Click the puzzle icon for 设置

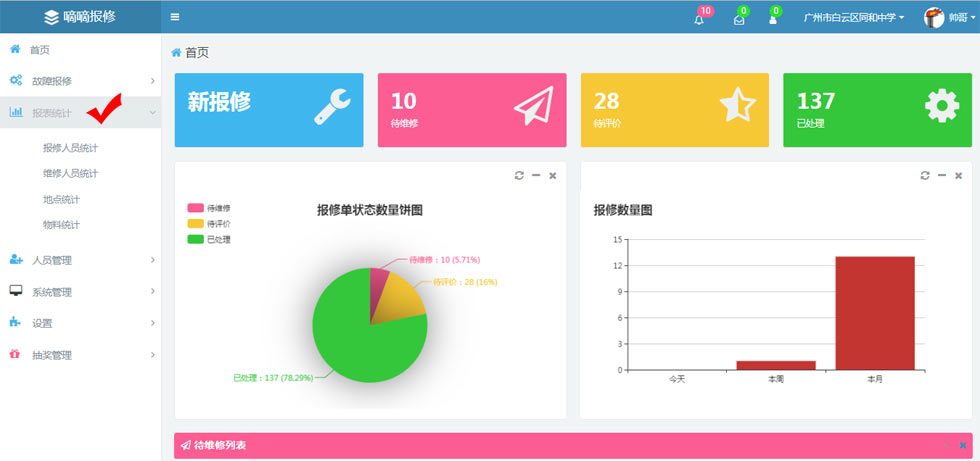pyautogui.click(x=16, y=322)
